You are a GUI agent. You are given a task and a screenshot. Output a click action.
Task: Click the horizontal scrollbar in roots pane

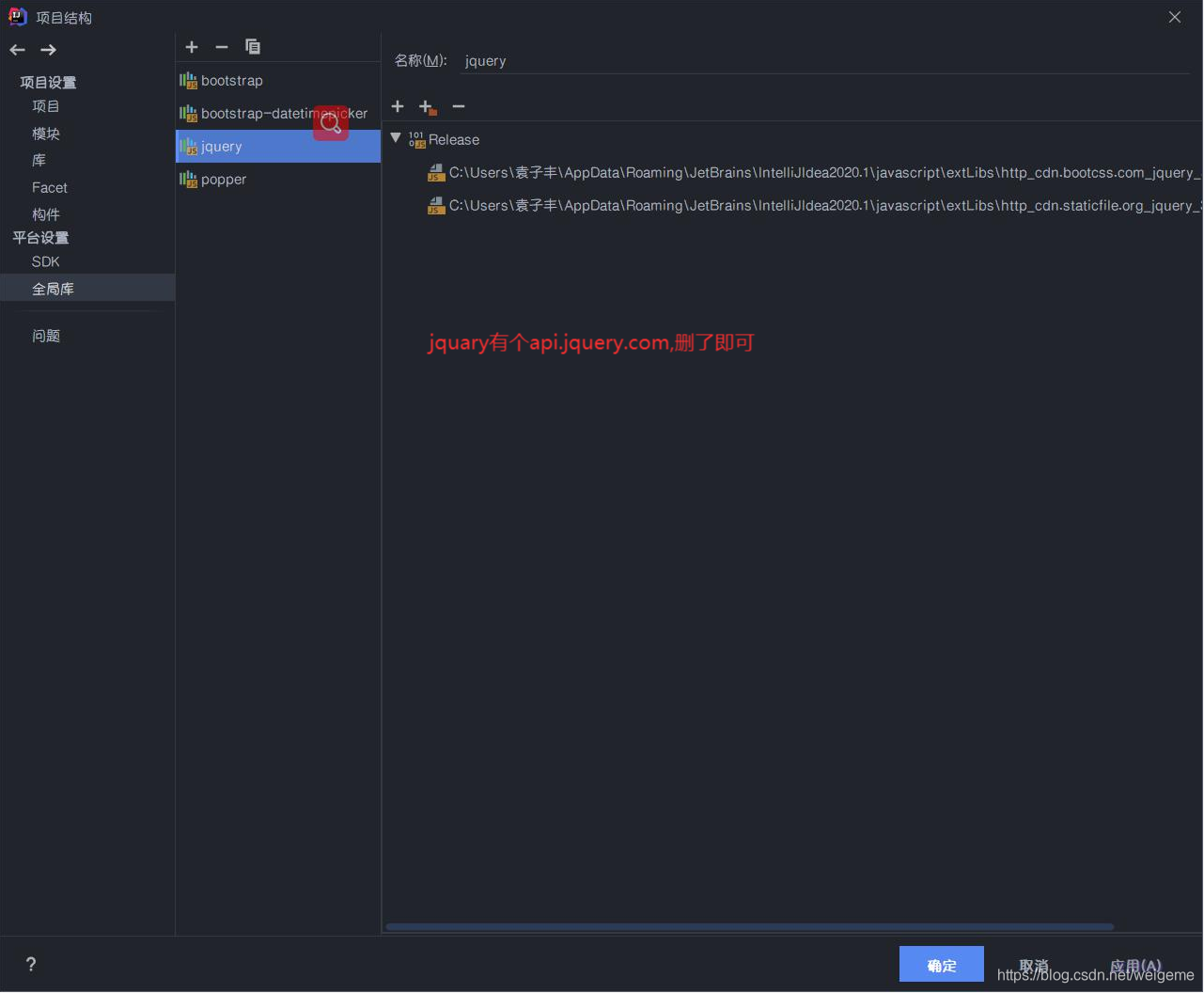(x=750, y=927)
